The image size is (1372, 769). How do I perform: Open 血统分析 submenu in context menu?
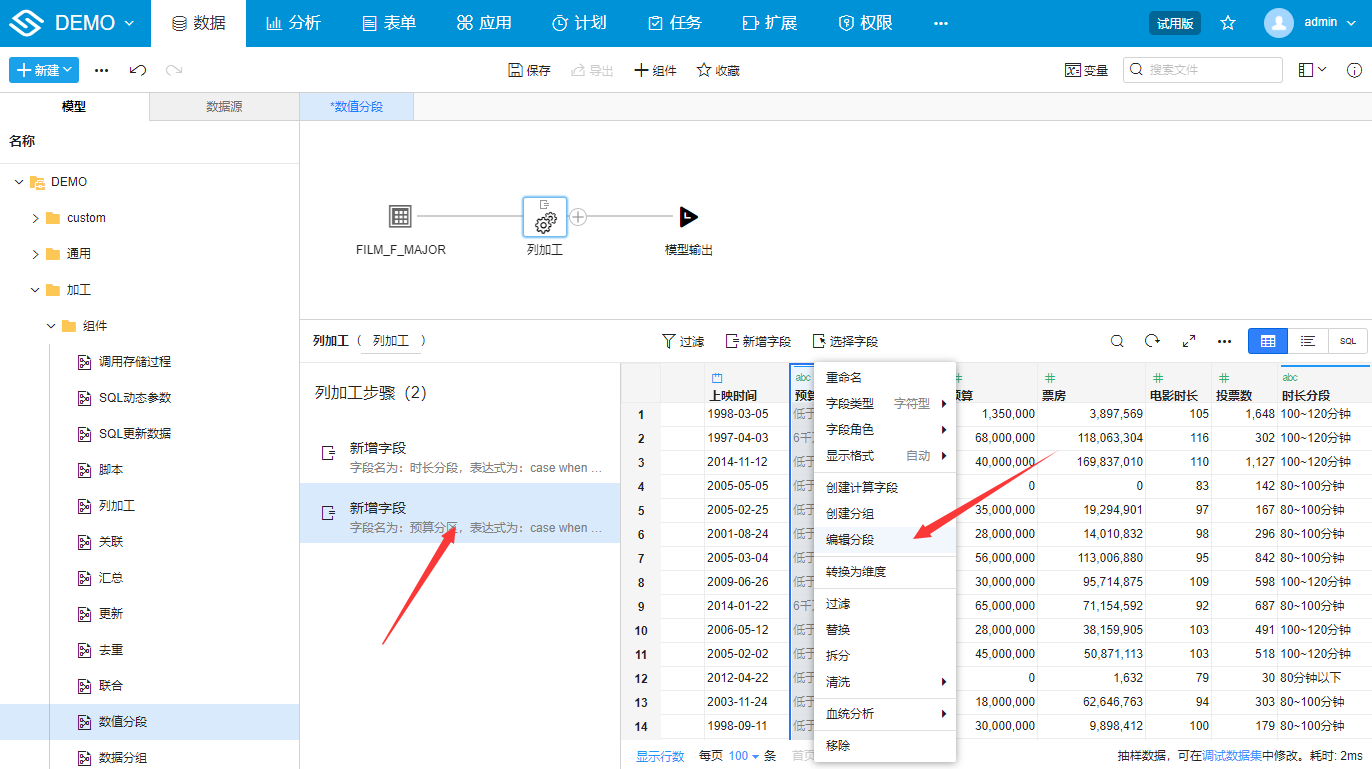click(x=885, y=714)
